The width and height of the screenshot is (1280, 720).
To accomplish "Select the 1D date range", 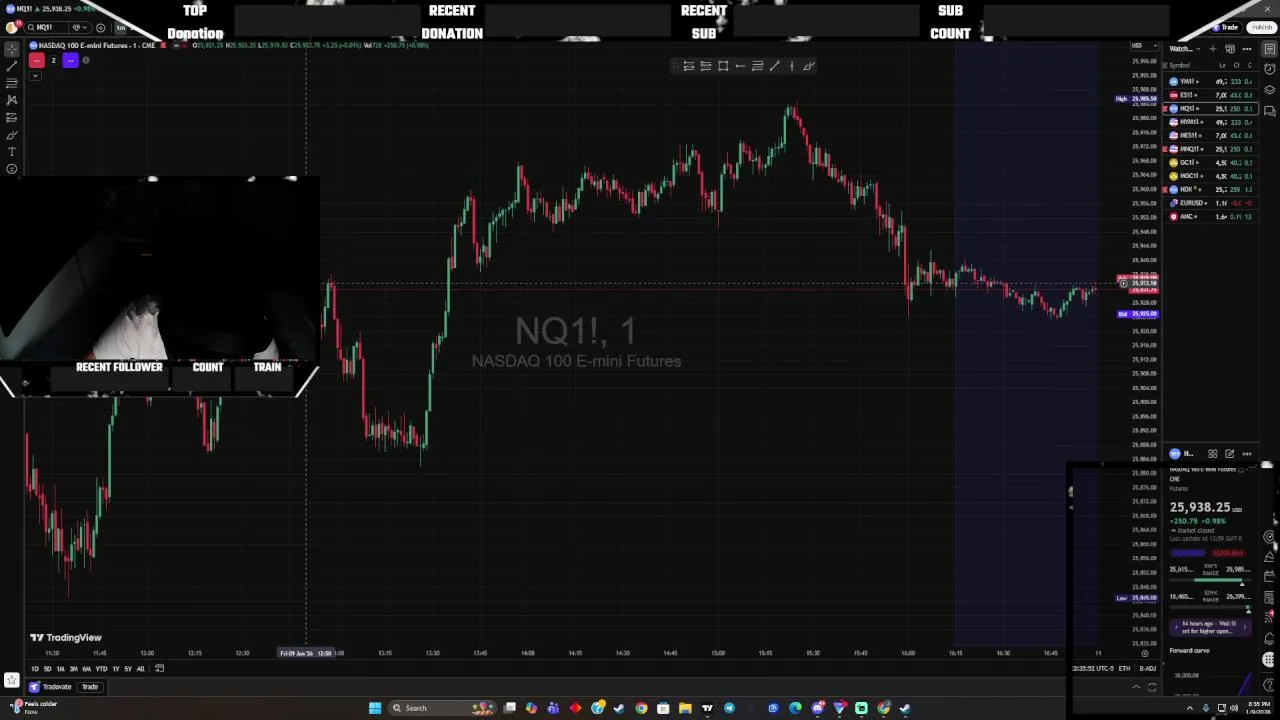I will (35, 669).
